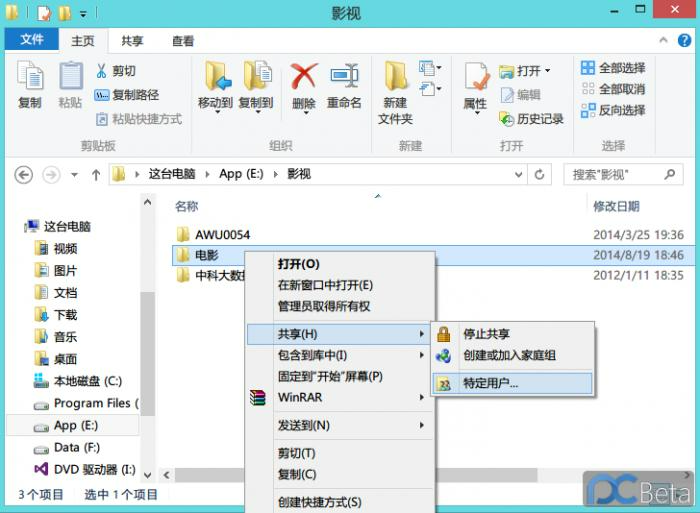
Task: Click the New folder (新建文件夹) icon
Action: tap(395, 76)
